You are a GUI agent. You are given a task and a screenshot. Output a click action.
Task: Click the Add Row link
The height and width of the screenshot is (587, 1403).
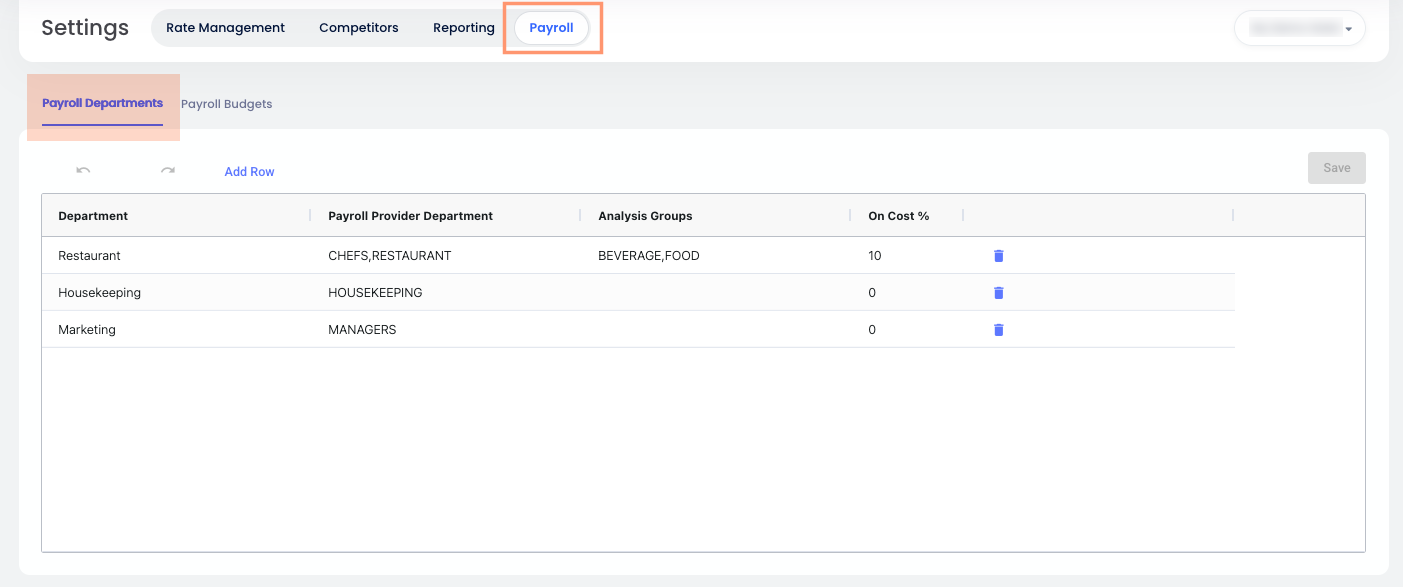[249, 172]
